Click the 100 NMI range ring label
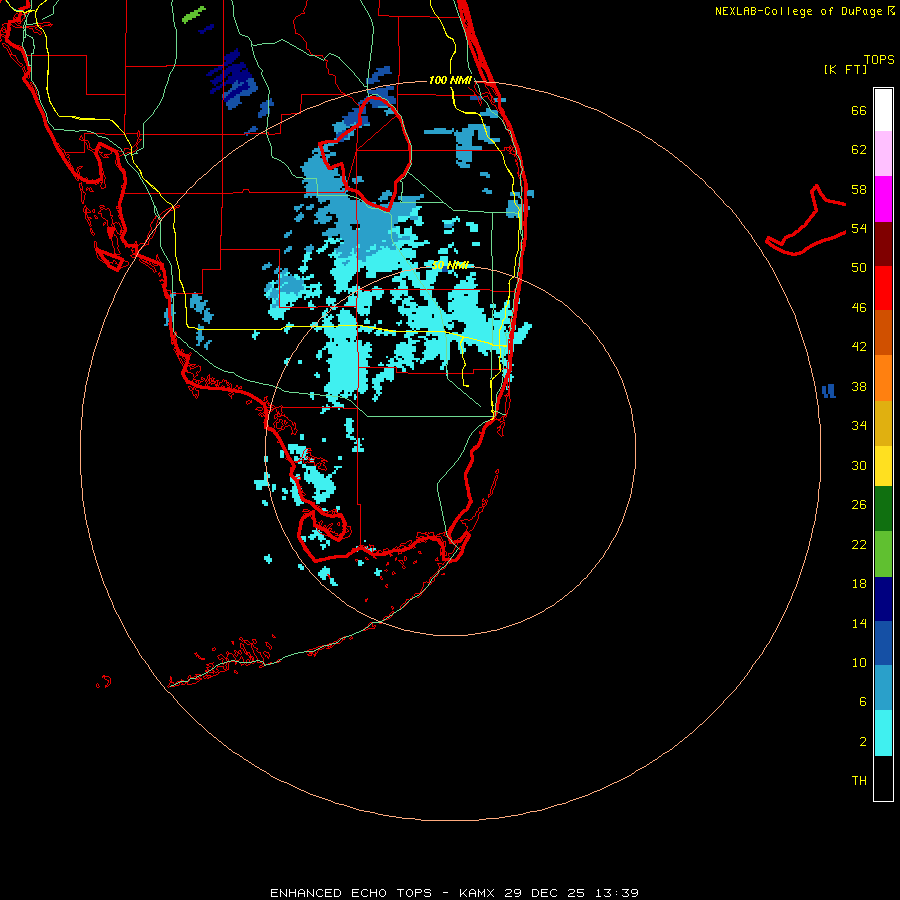 click(x=450, y=80)
